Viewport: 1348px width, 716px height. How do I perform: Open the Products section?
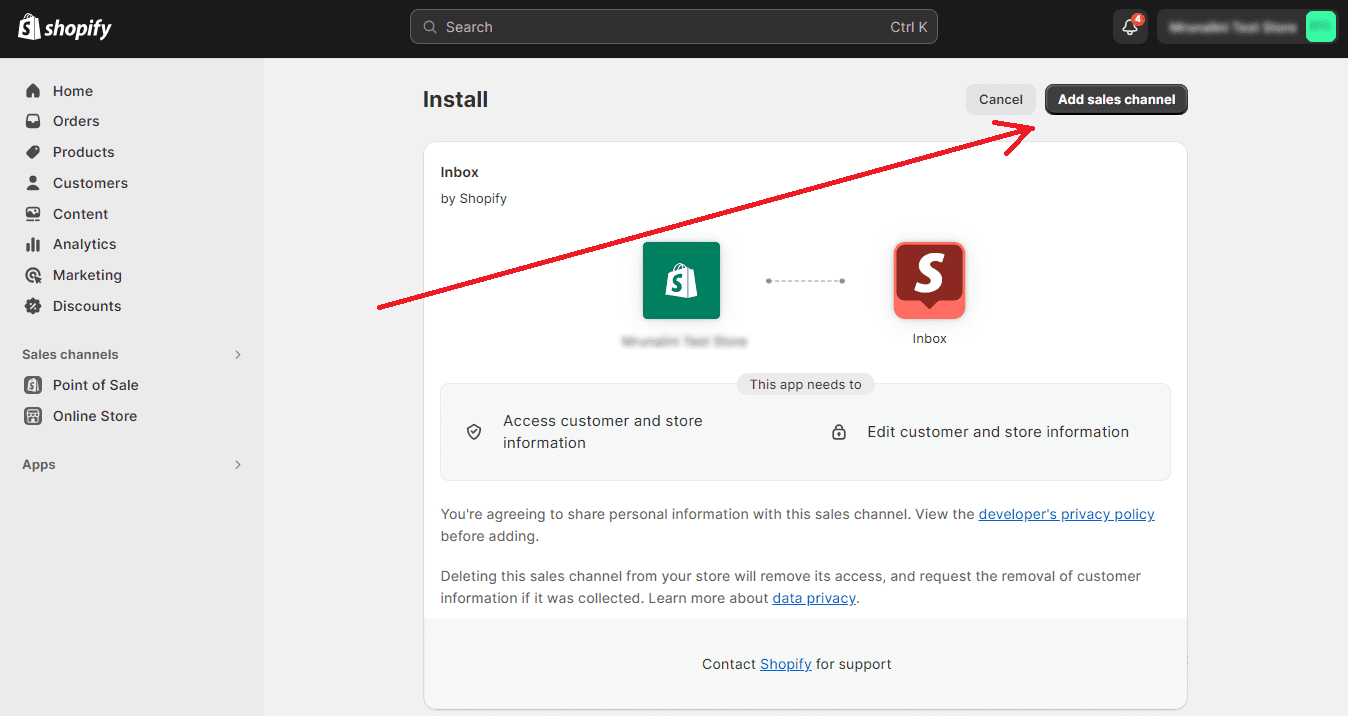(82, 152)
